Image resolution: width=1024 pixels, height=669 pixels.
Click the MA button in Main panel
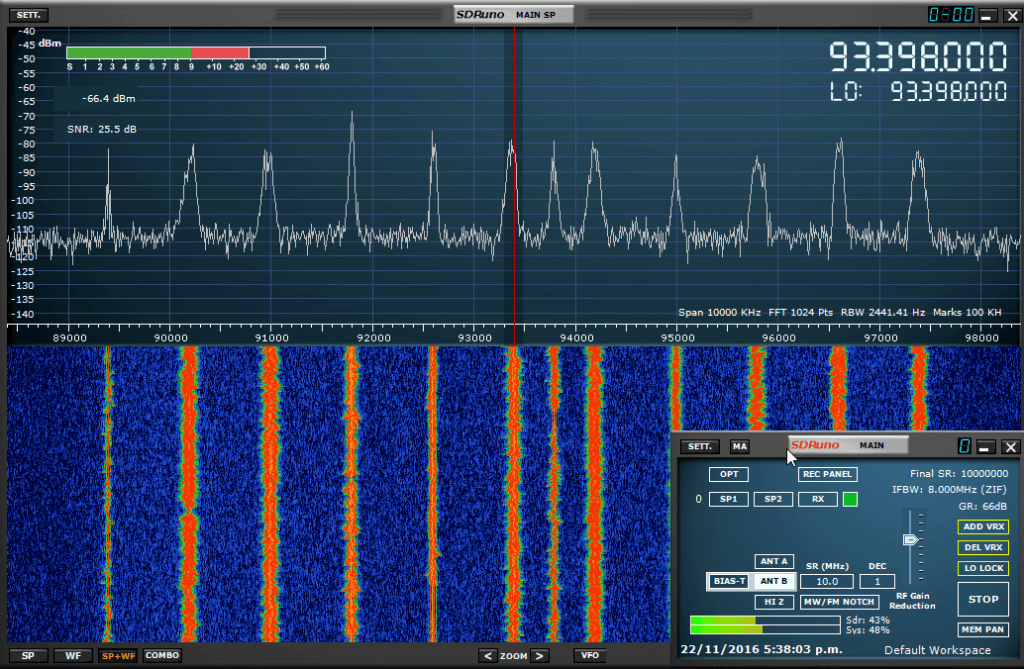click(x=739, y=447)
